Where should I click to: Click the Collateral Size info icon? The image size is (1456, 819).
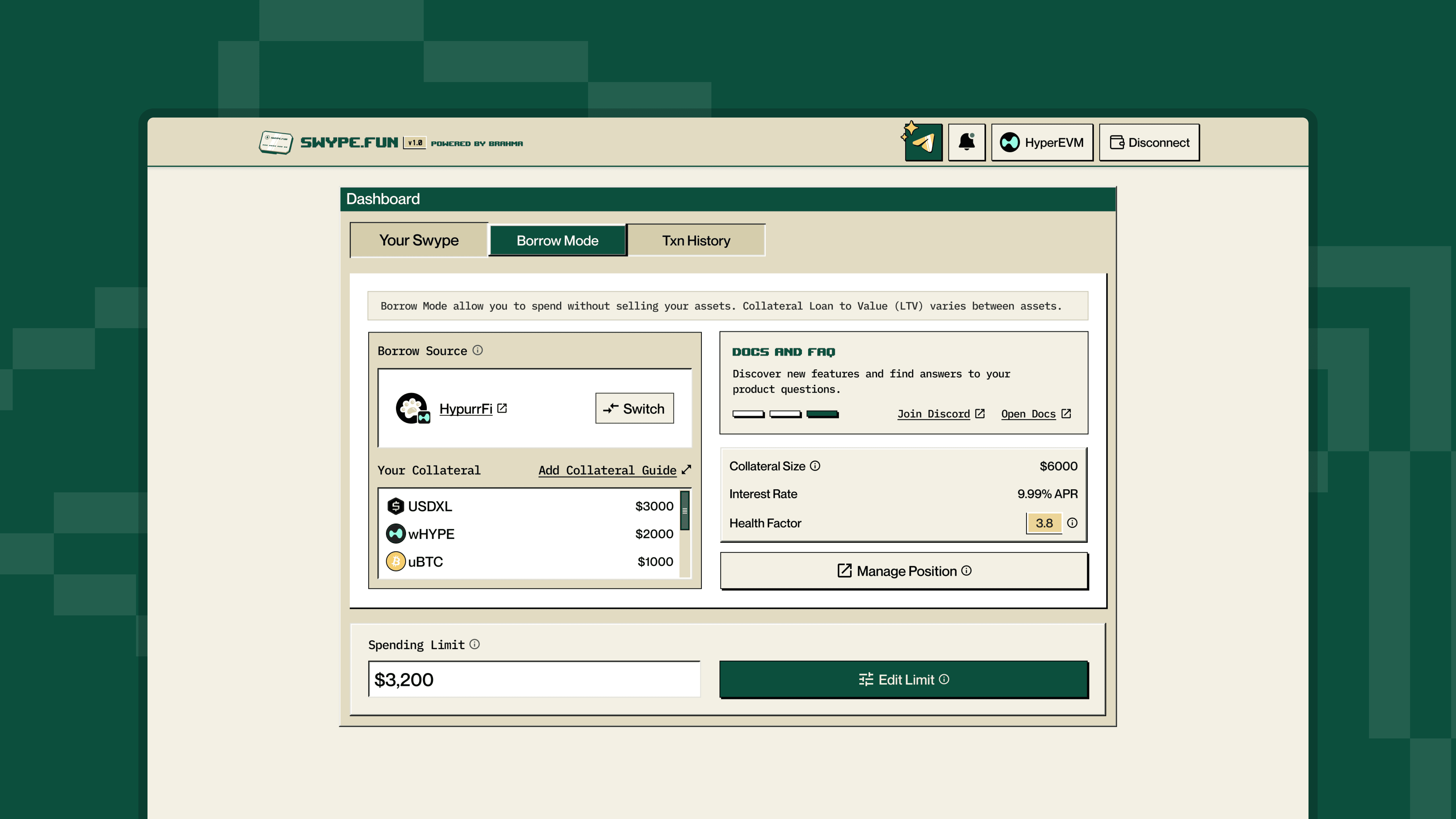815,466
